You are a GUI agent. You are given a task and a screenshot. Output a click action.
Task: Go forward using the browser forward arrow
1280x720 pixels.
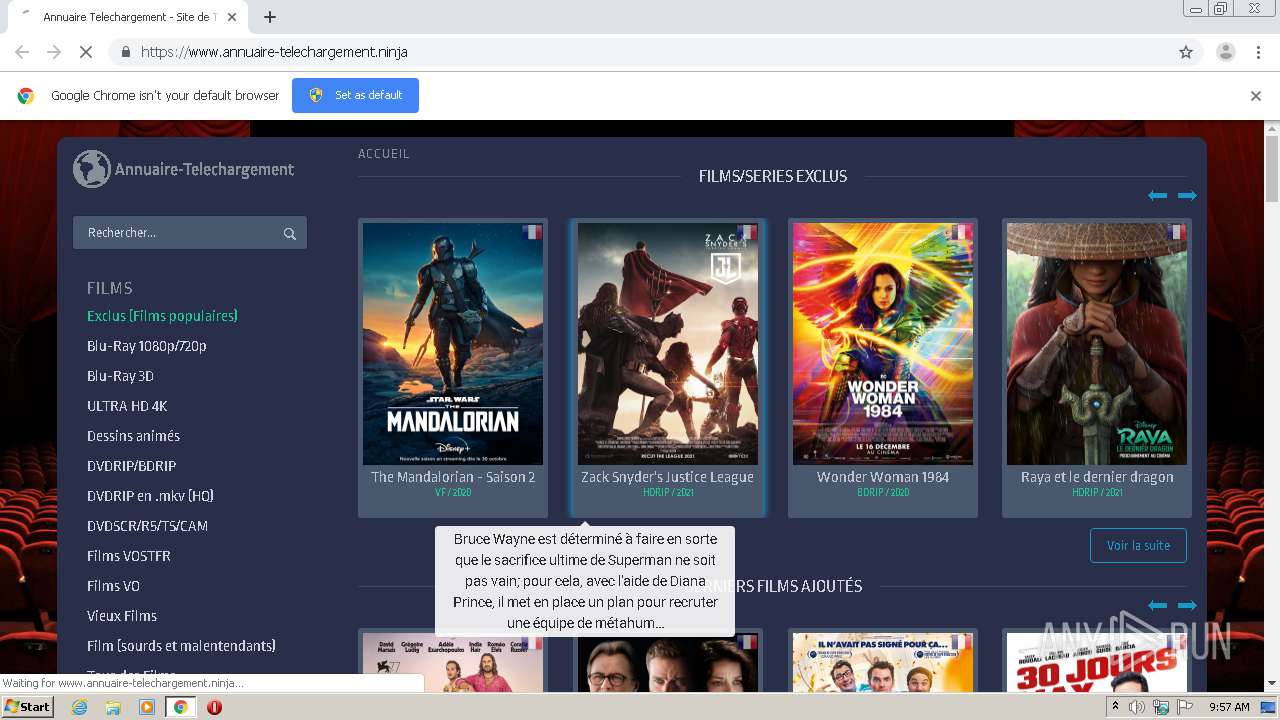(x=54, y=52)
